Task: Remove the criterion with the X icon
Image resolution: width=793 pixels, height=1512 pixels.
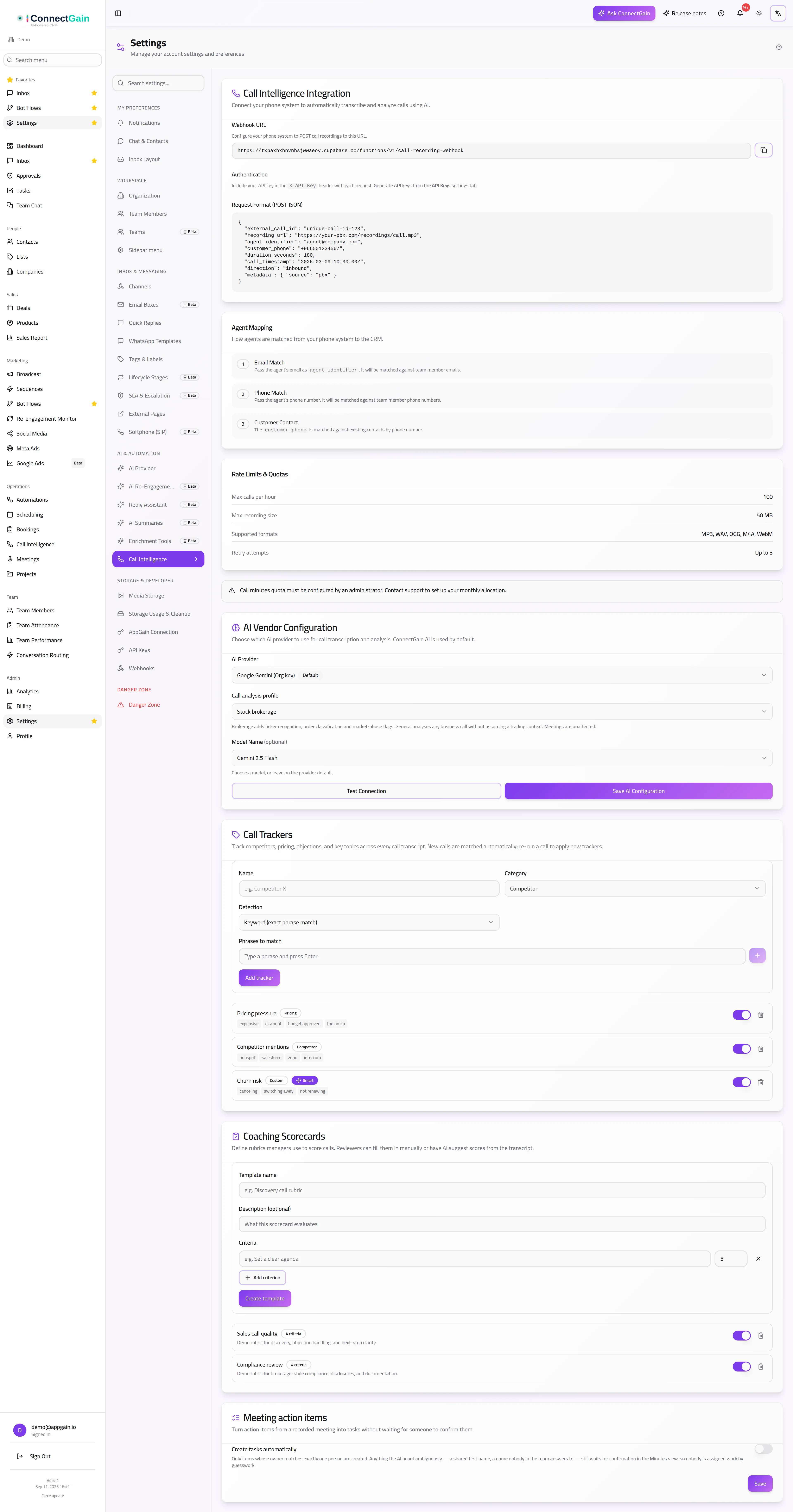Action: click(758, 1258)
